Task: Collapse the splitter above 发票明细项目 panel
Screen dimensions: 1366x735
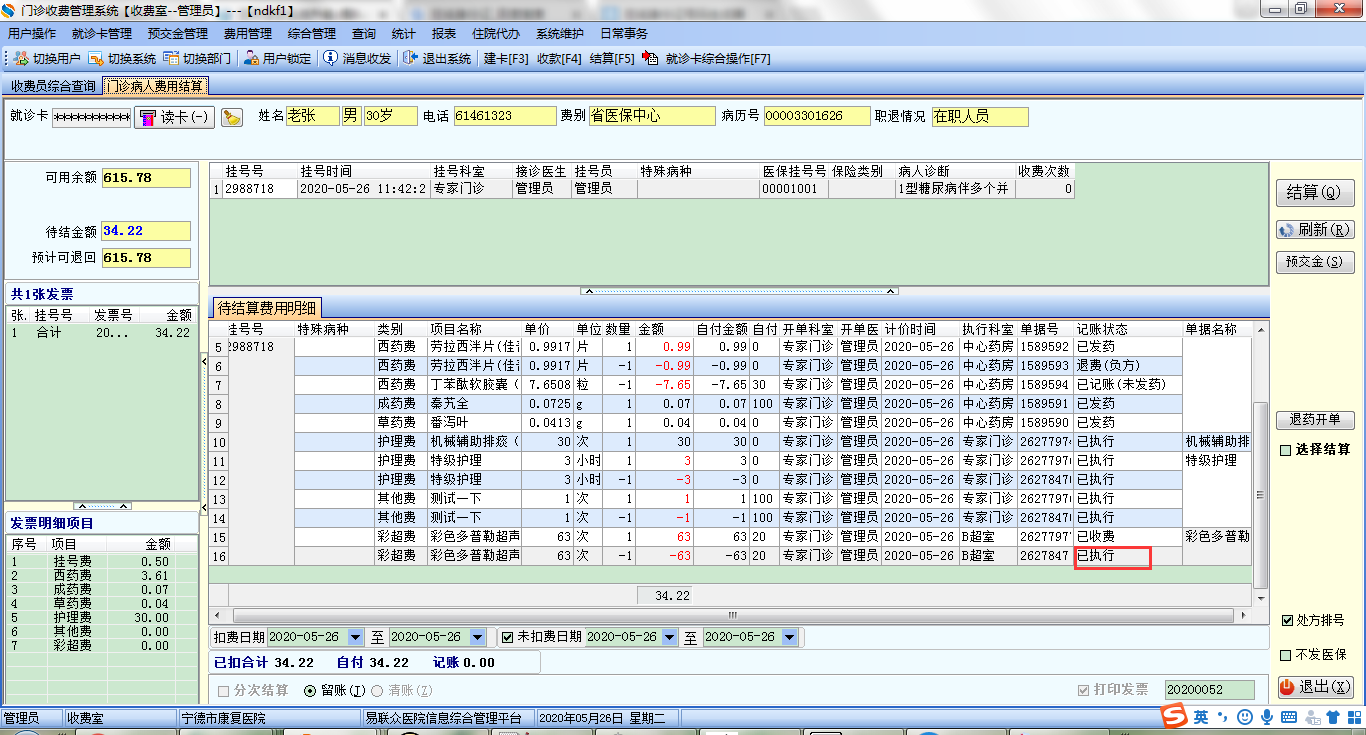Action: tap(103, 506)
